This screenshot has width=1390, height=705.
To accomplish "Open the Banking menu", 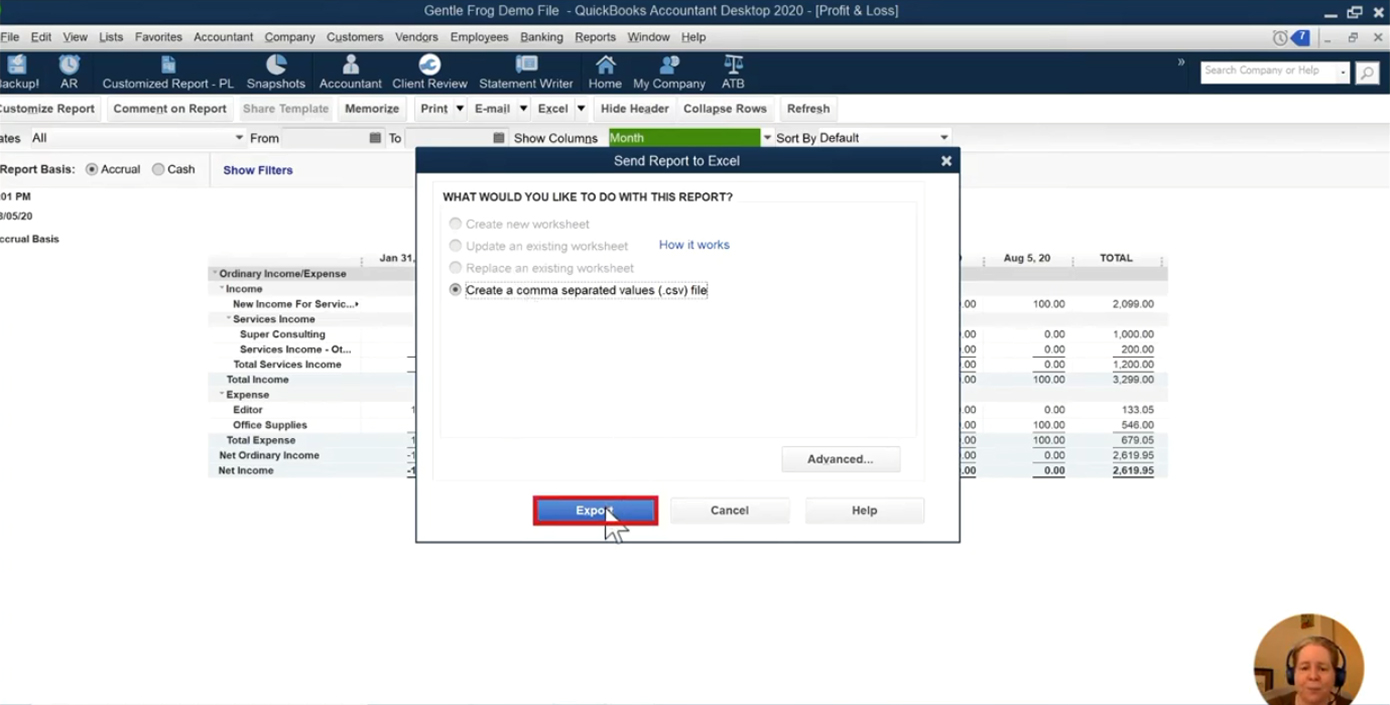I will point(542,37).
